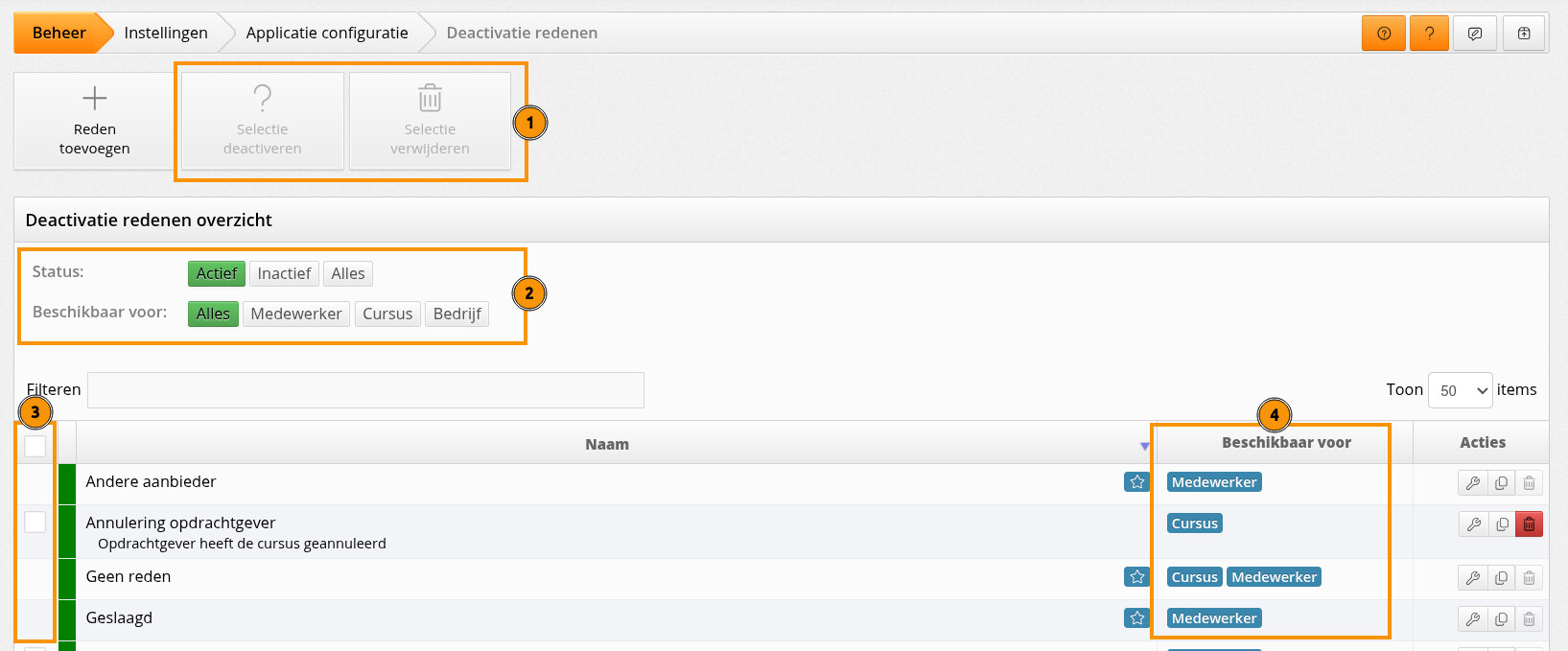Tick the select-all checkbox in table header
This screenshot has height=651, width=1568.
tap(35, 446)
